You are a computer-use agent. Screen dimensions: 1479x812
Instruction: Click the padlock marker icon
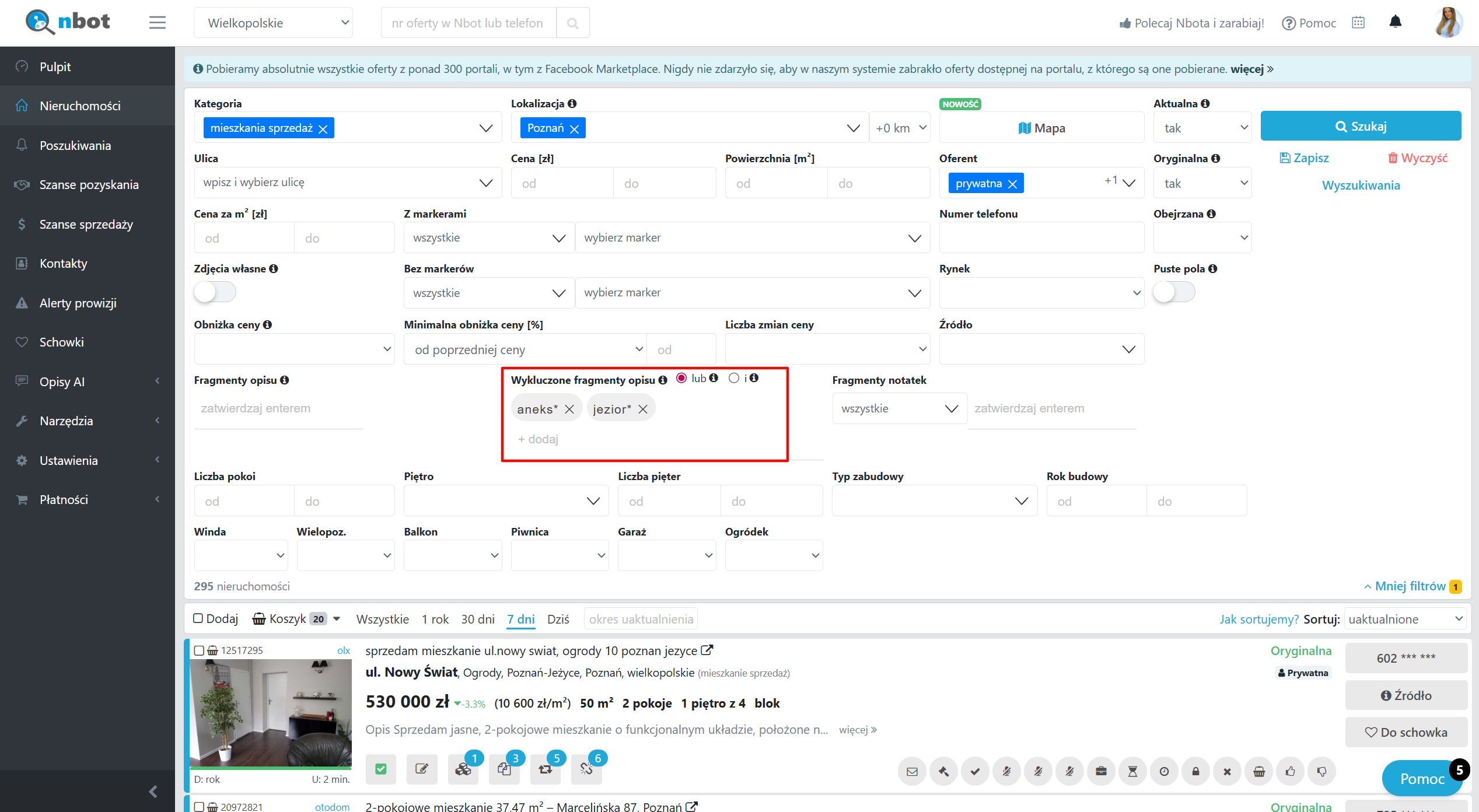[1195, 771]
